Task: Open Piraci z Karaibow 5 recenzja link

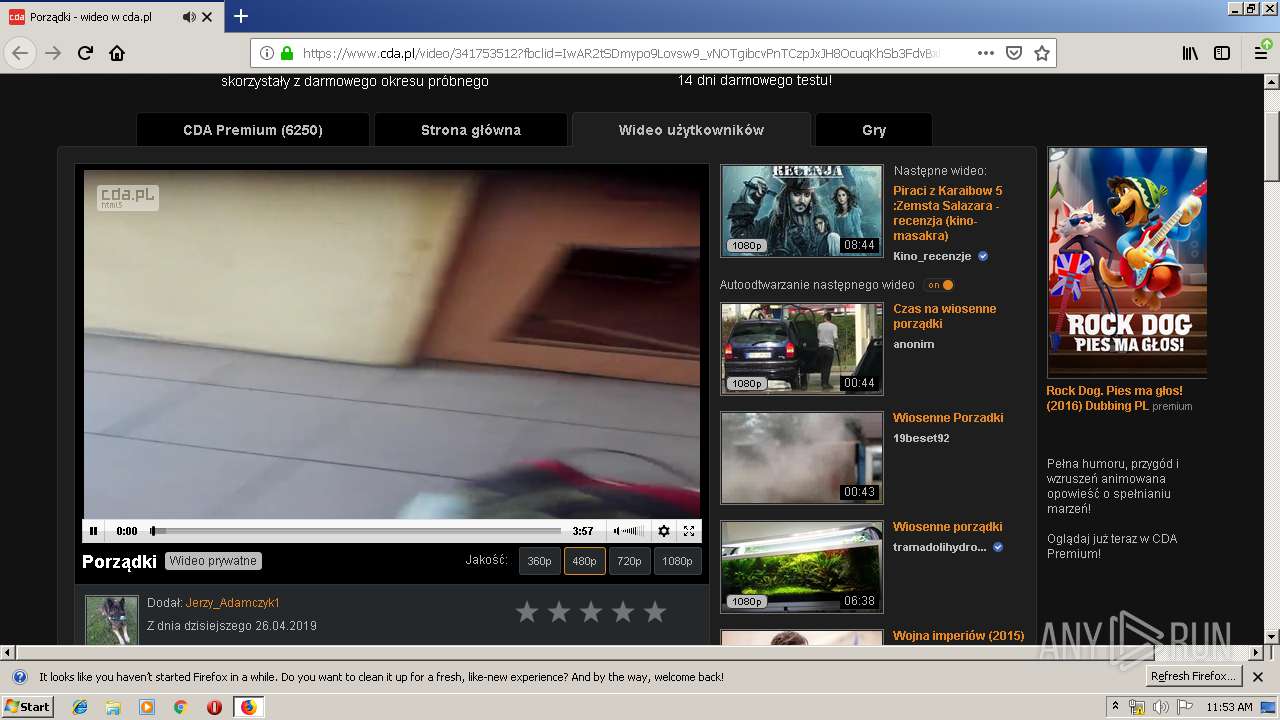Action: (948, 213)
